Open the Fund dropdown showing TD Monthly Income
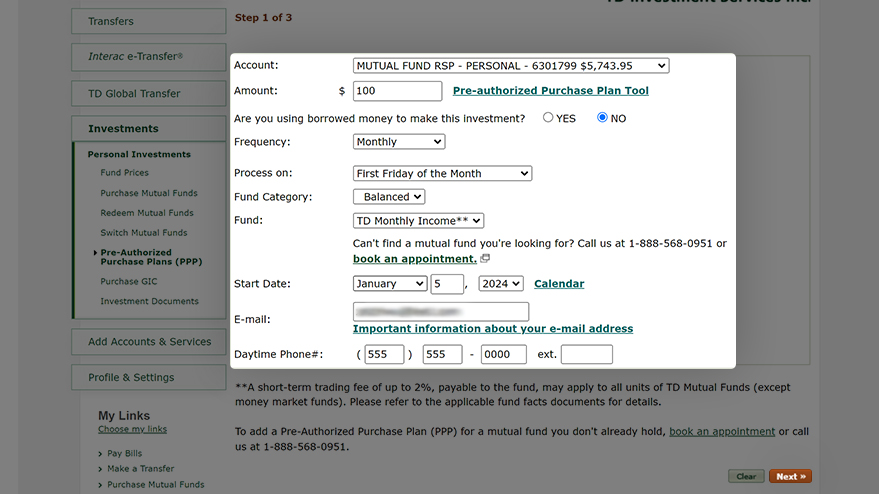 pos(418,220)
